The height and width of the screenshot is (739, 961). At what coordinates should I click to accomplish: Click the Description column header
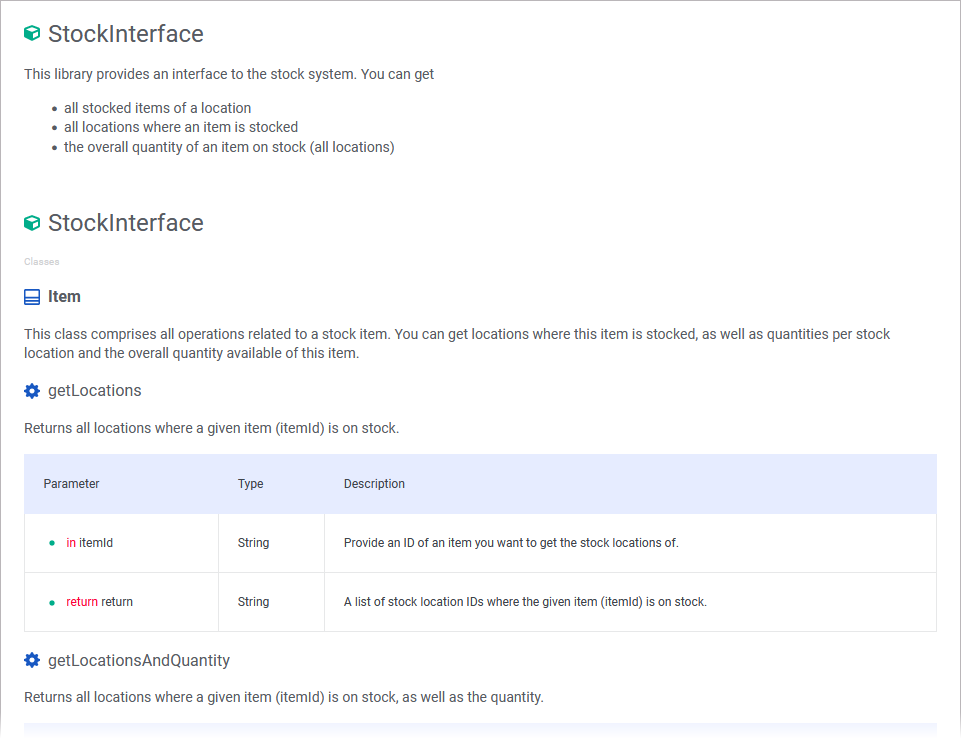point(374,483)
